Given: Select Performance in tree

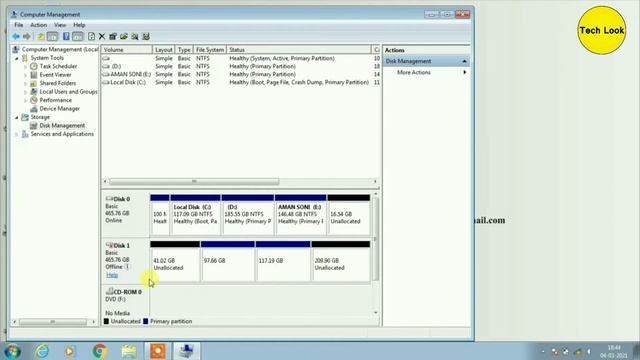Looking at the screenshot, I should click(x=56, y=100).
